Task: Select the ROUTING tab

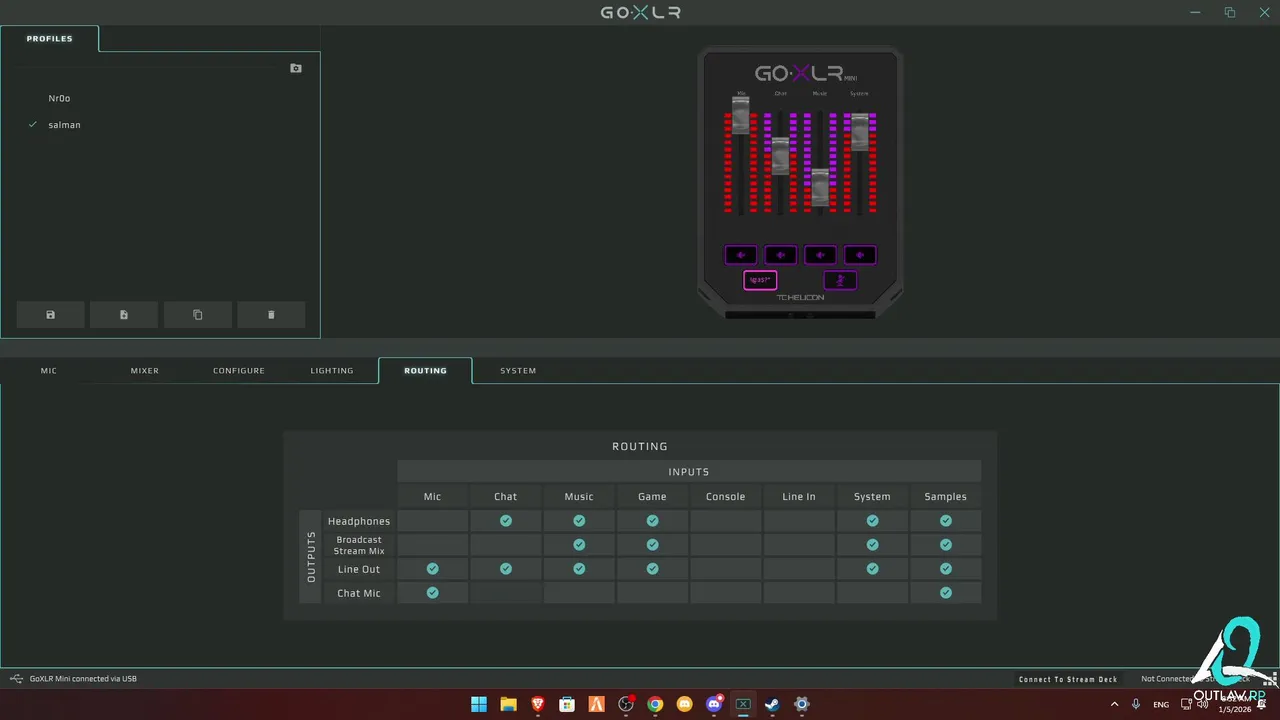Action: click(x=425, y=371)
